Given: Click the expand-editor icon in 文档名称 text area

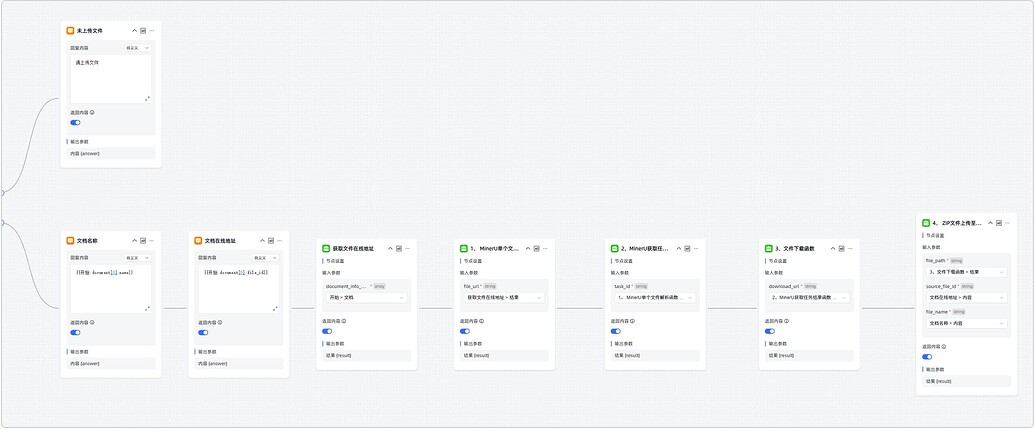Looking at the screenshot, I should tap(147, 308).
